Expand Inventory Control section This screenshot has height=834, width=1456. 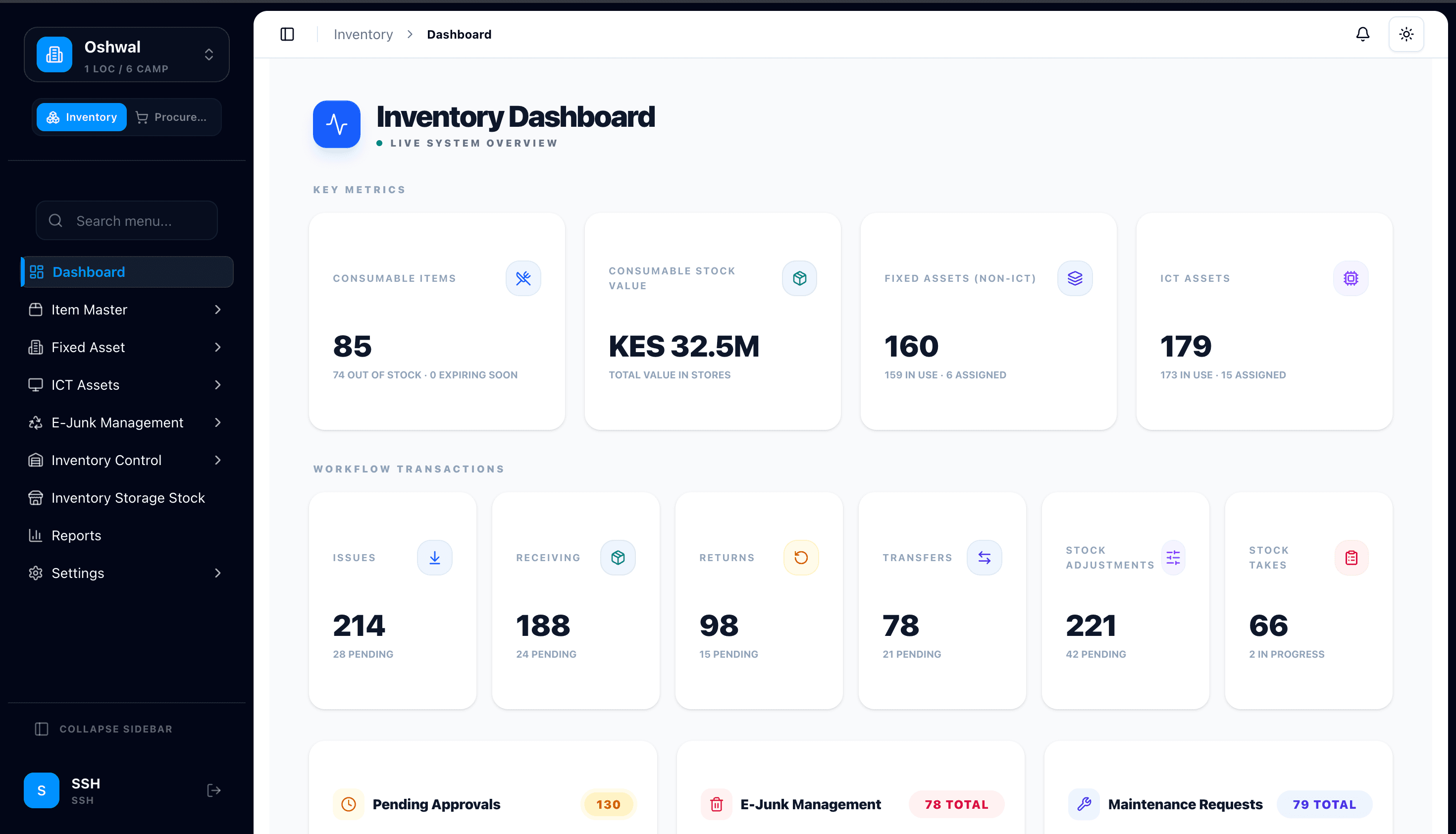pyautogui.click(x=126, y=461)
